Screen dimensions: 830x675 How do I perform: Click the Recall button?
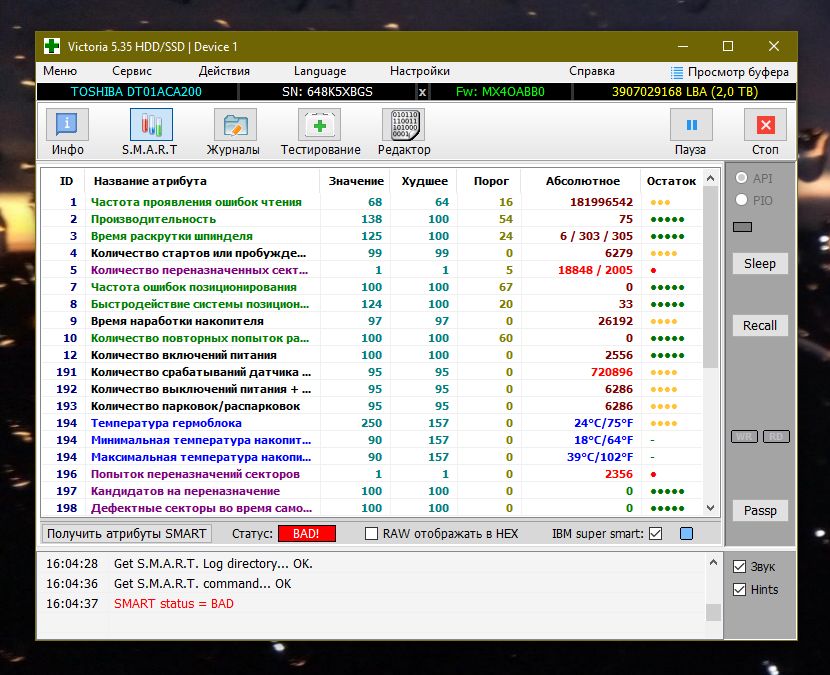pos(760,325)
